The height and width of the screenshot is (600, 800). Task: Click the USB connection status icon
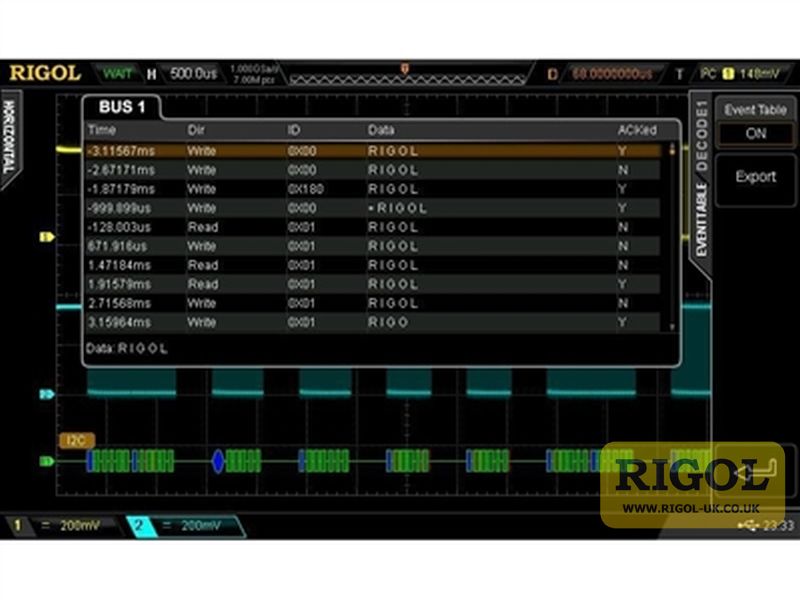[x=748, y=526]
